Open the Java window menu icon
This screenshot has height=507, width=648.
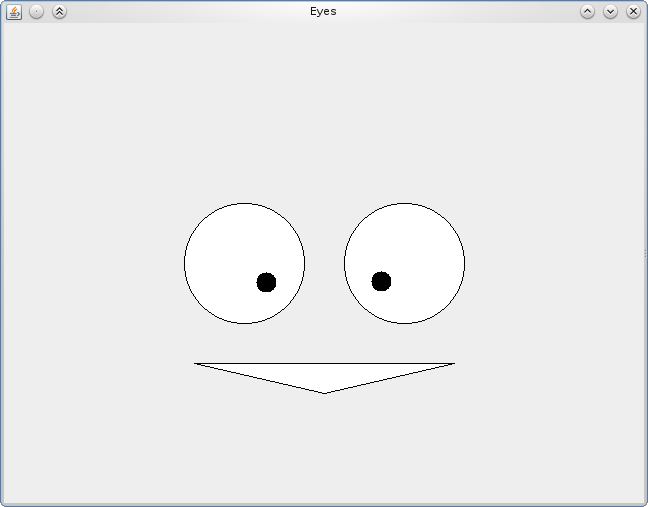click(14, 12)
